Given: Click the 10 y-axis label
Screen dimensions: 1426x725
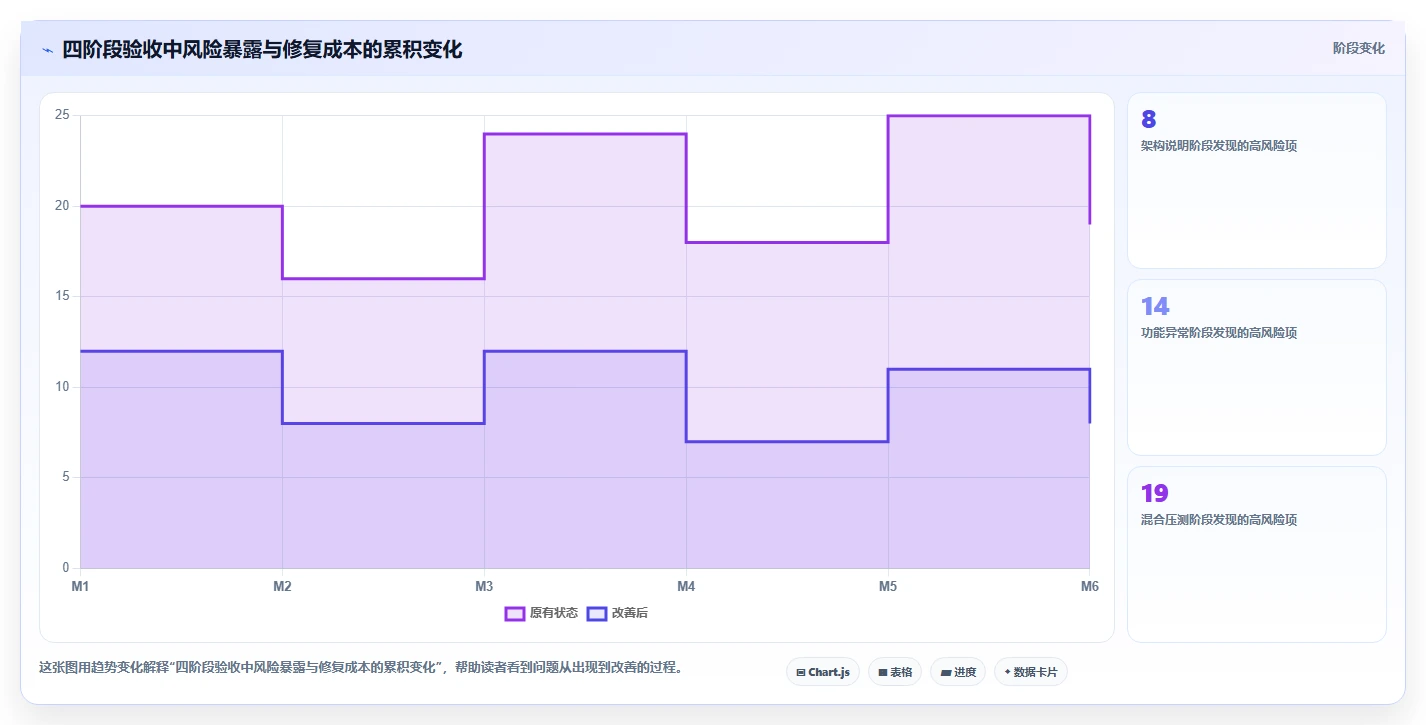Looking at the screenshot, I should (62, 387).
